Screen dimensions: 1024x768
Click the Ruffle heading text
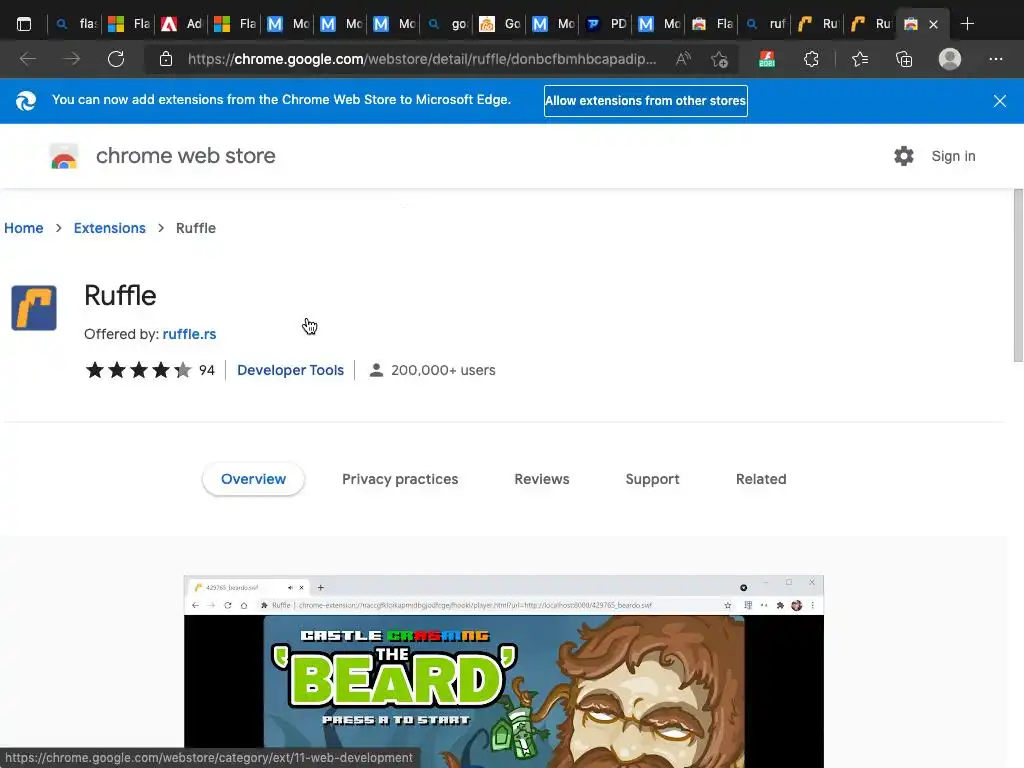[x=120, y=296]
